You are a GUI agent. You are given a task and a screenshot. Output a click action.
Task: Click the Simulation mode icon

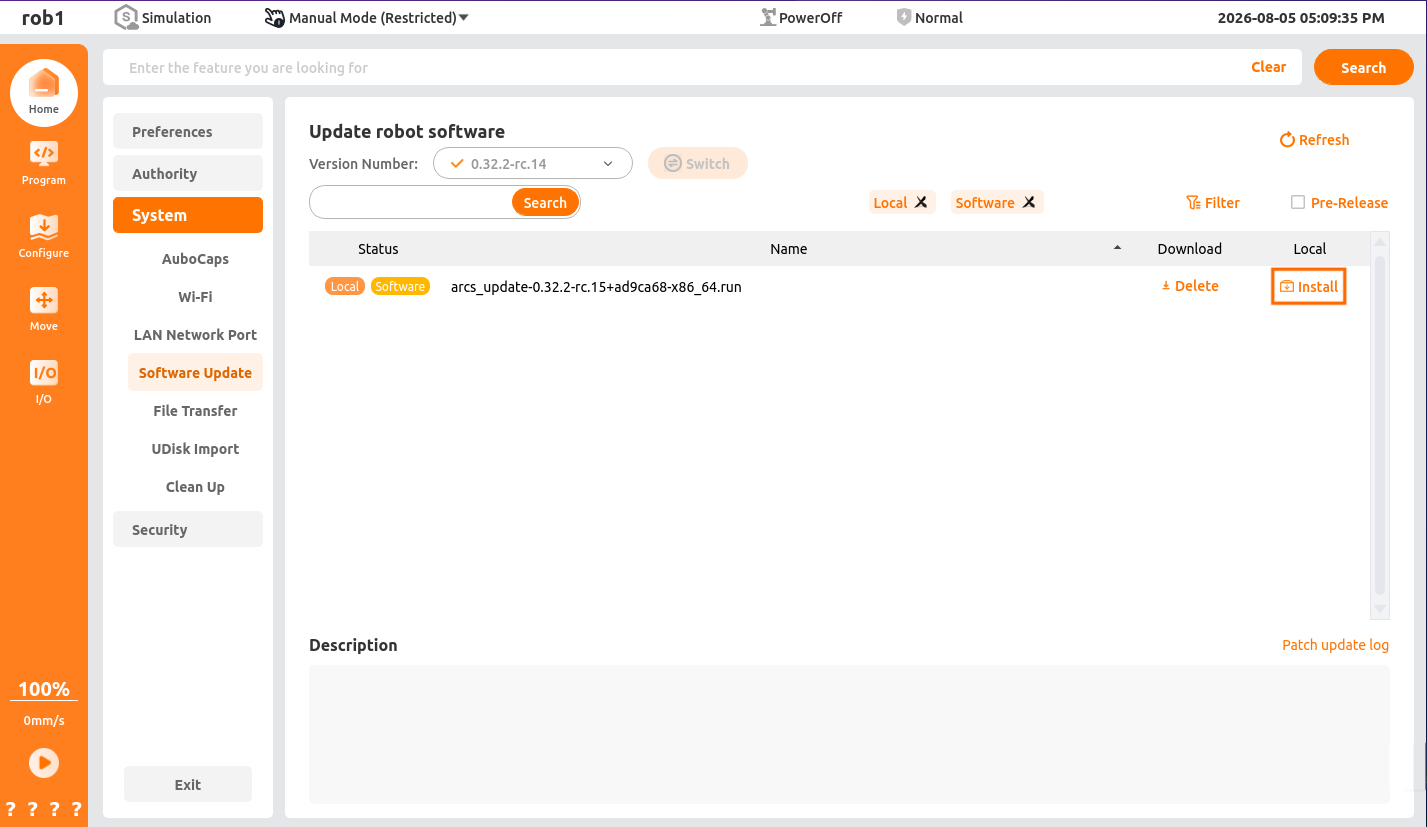pyautogui.click(x=125, y=17)
